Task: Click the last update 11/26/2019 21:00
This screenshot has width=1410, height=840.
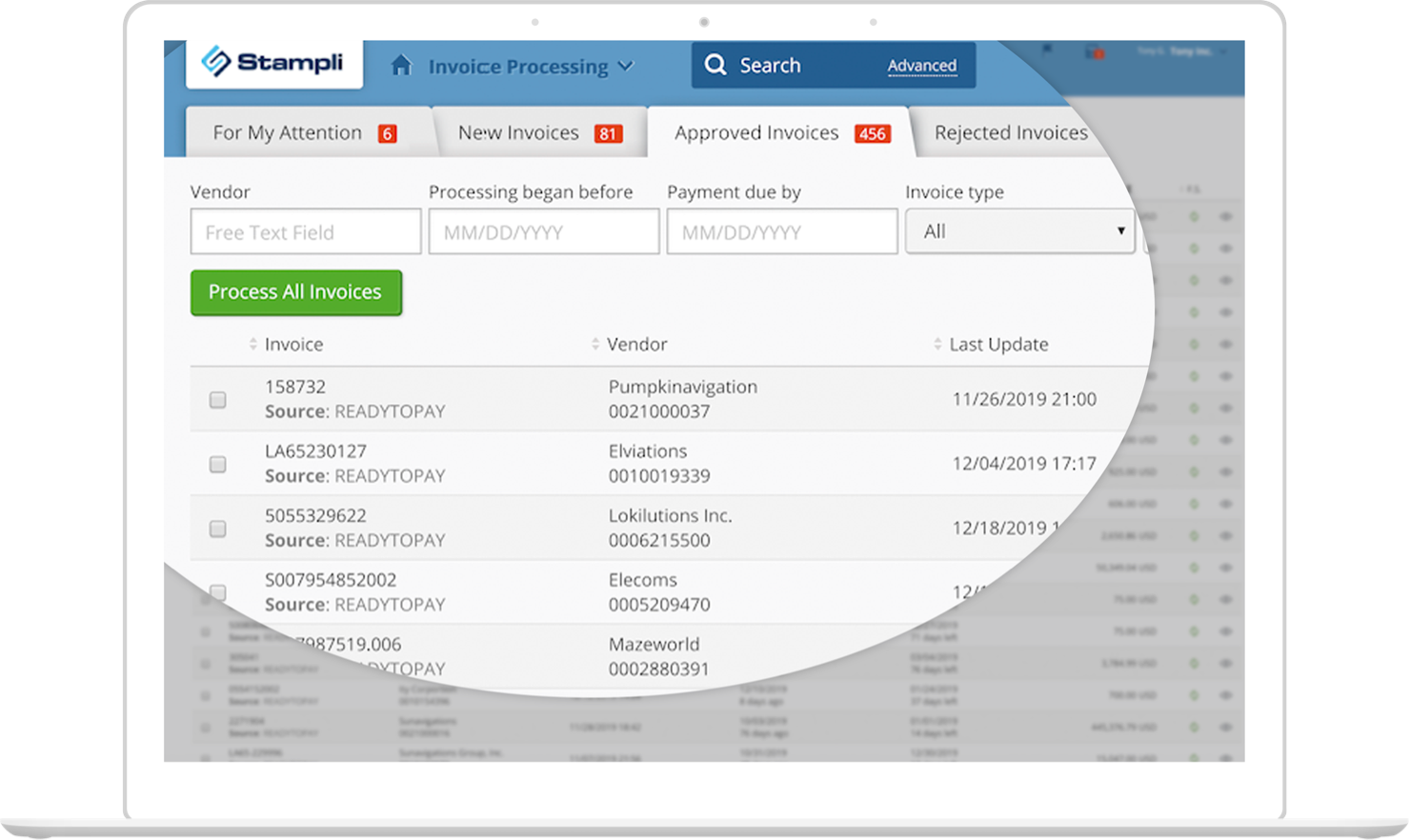Action: coord(1024,399)
